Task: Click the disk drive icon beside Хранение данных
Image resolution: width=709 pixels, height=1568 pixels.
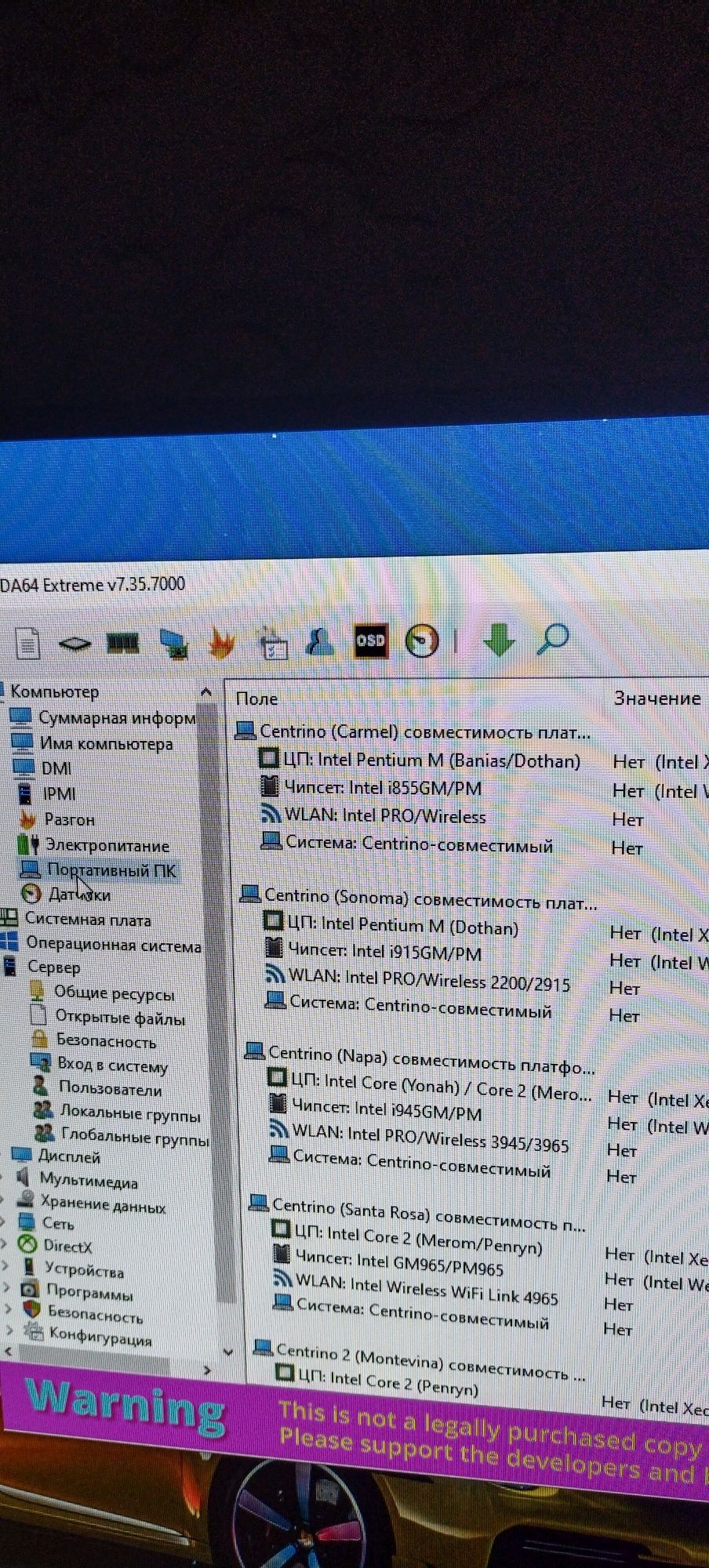Action: (26, 1200)
